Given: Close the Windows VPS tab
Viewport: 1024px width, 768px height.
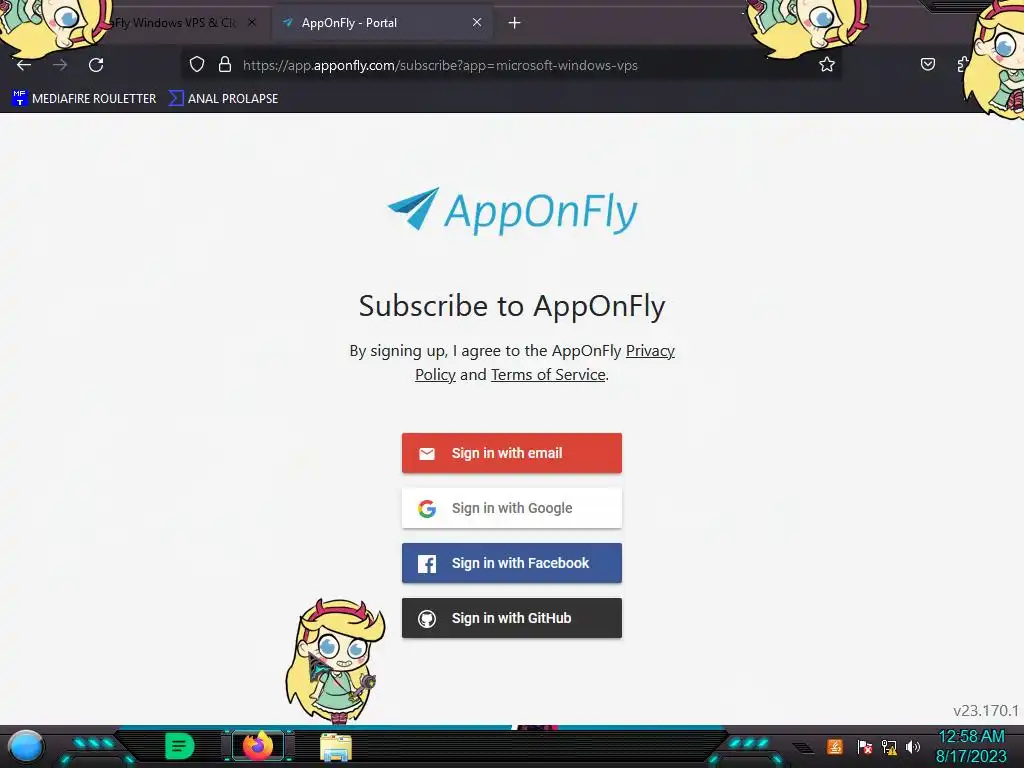Looking at the screenshot, I should click(252, 22).
